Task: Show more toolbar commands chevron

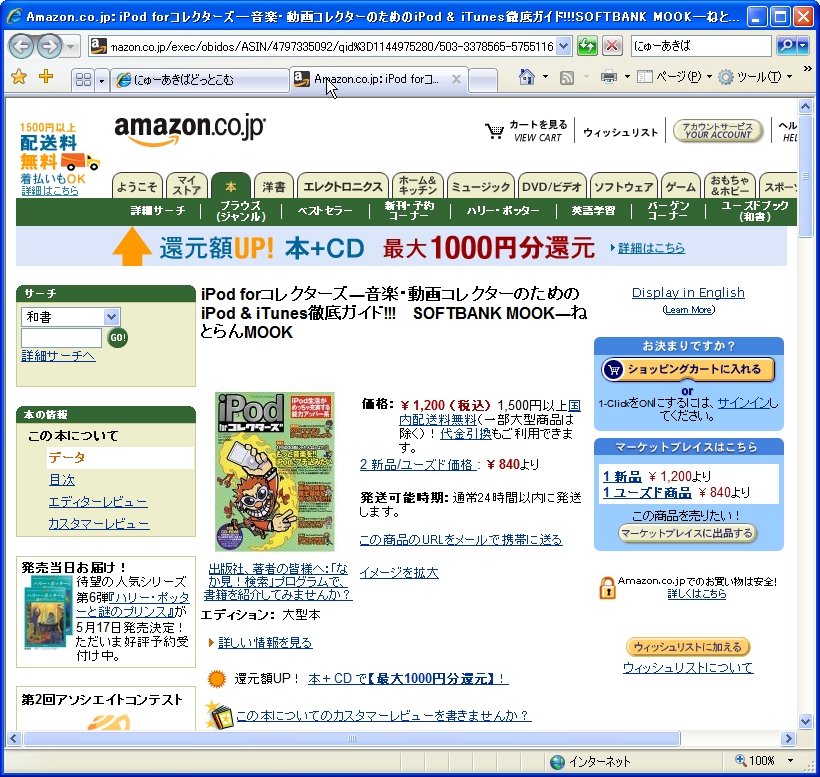Action: coord(807,68)
